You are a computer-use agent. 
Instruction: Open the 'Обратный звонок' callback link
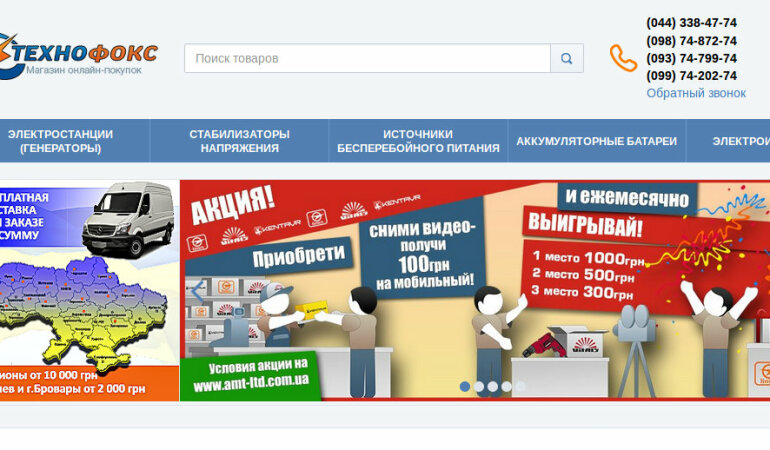tap(696, 93)
